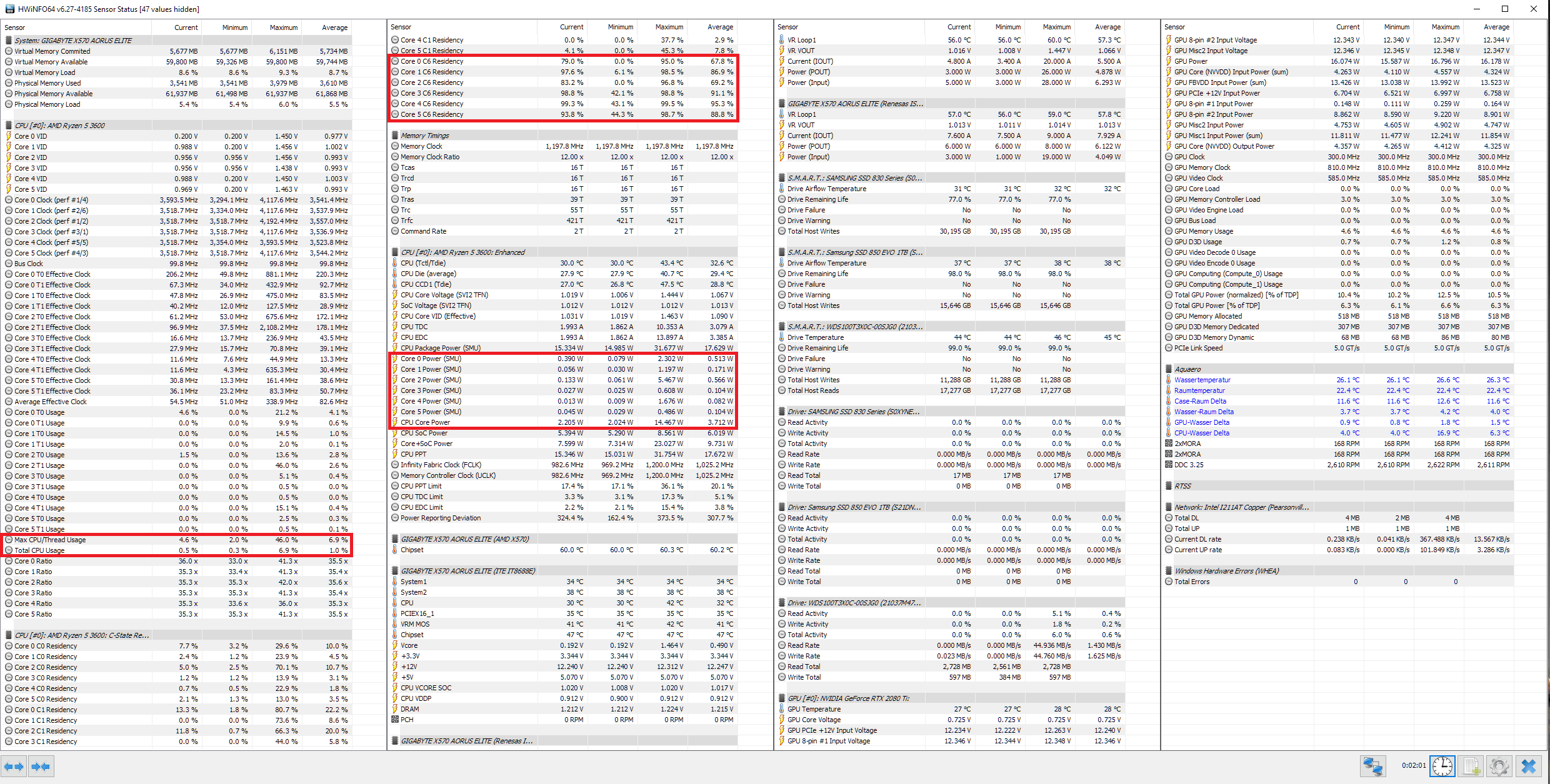
Task: Click the fan icon beside PCH
Action: 395,720
